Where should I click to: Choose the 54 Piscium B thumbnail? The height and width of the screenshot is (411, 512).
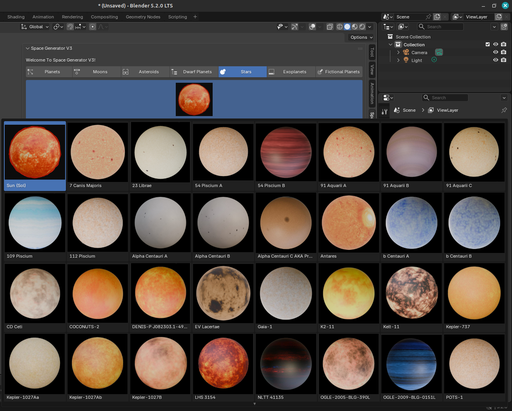(286, 156)
